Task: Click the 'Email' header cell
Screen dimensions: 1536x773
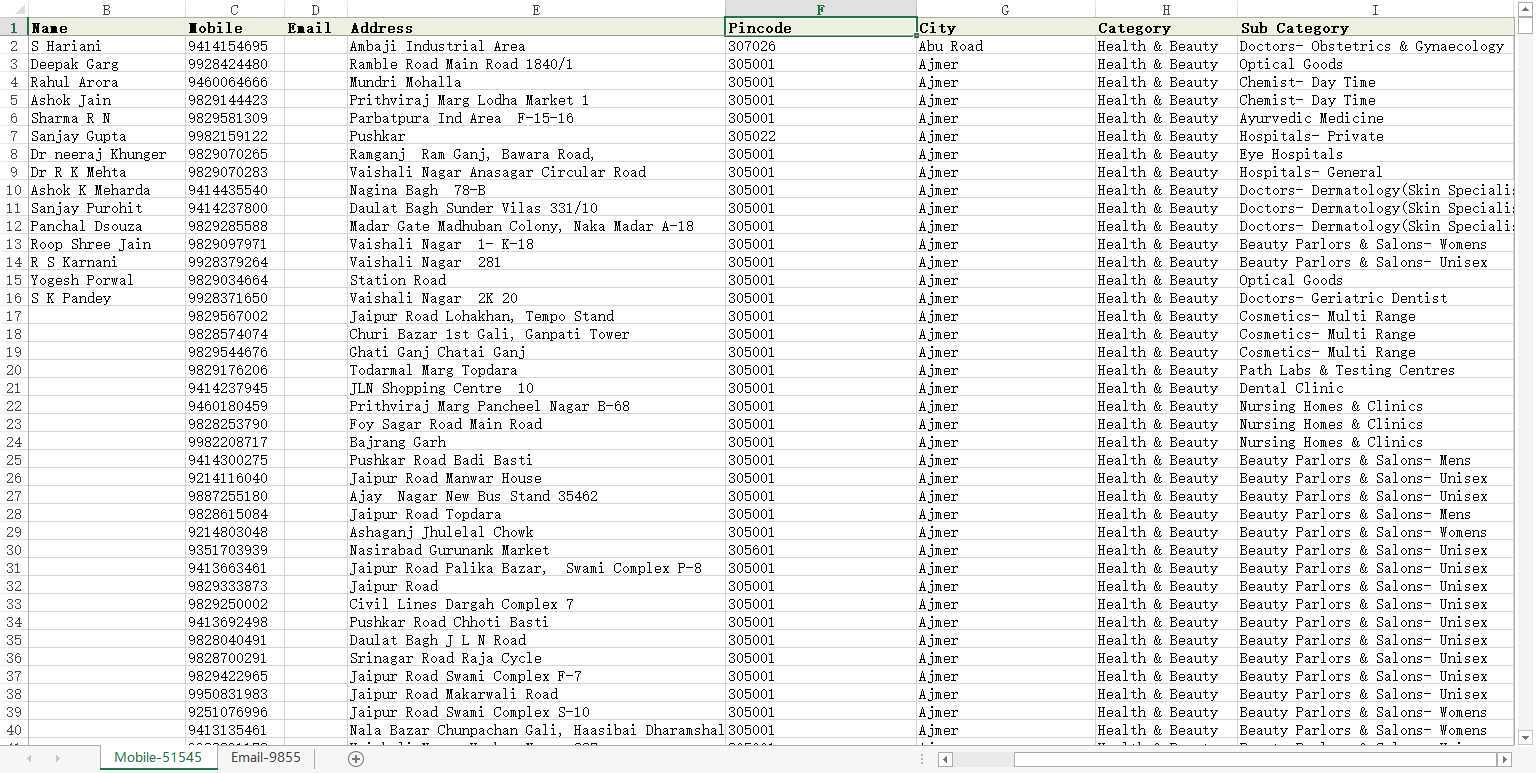Action: (x=316, y=28)
